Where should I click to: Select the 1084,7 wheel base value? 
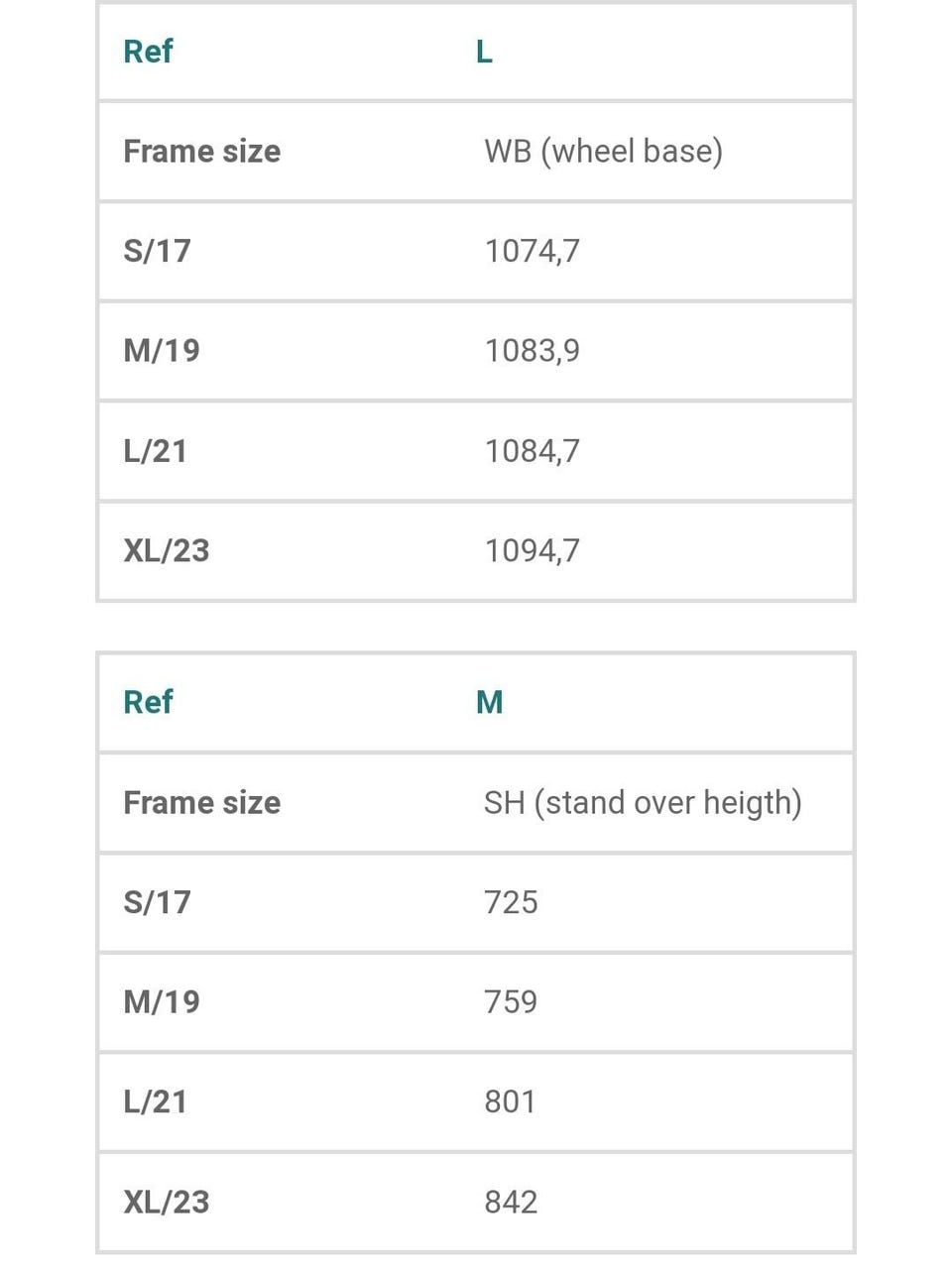(x=532, y=452)
